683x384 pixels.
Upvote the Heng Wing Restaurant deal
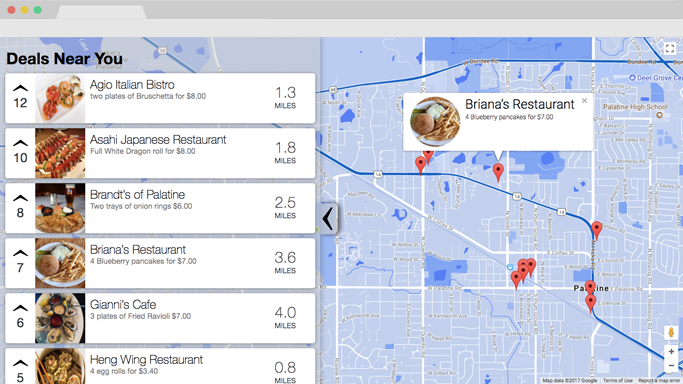[x=20, y=363]
